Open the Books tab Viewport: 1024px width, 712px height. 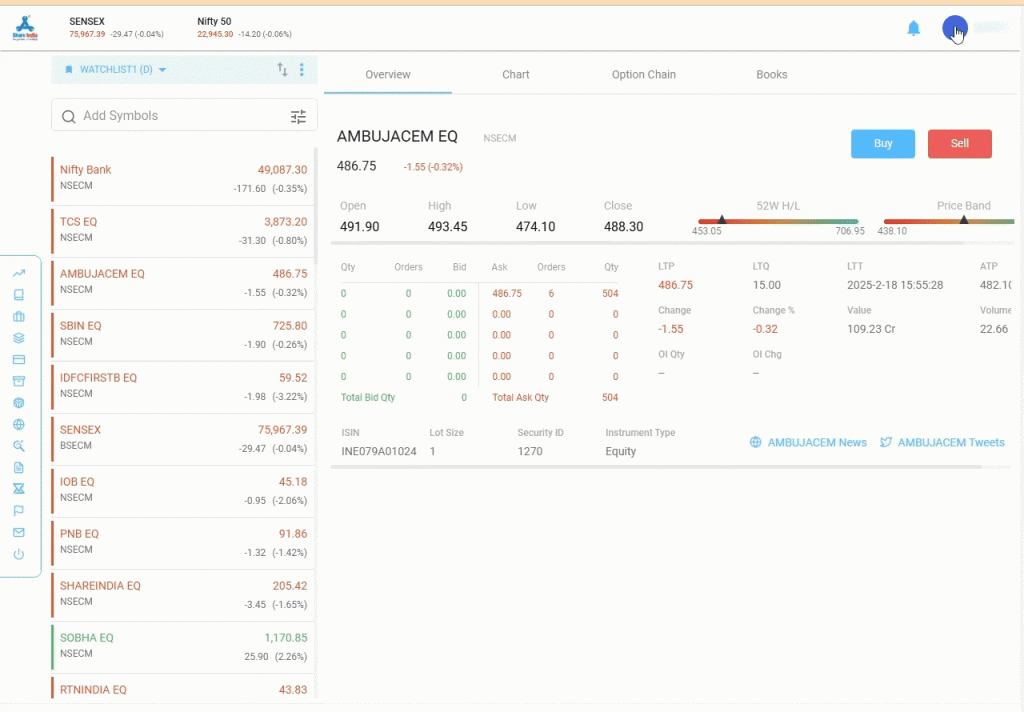772,74
